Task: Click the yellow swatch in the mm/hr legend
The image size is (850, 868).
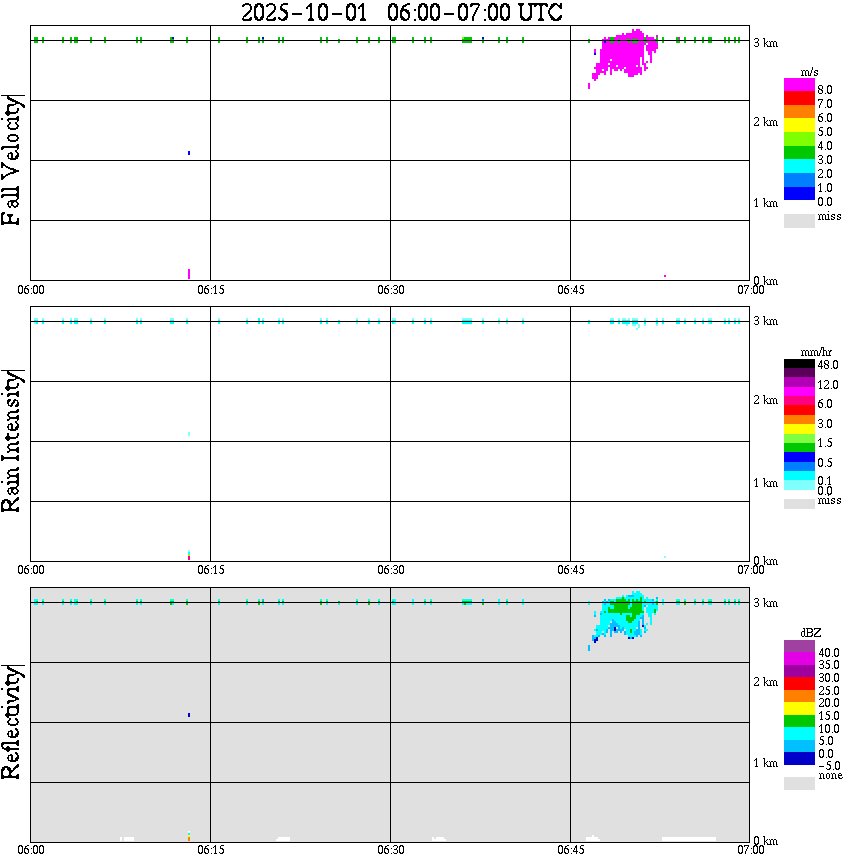Action: [799, 429]
